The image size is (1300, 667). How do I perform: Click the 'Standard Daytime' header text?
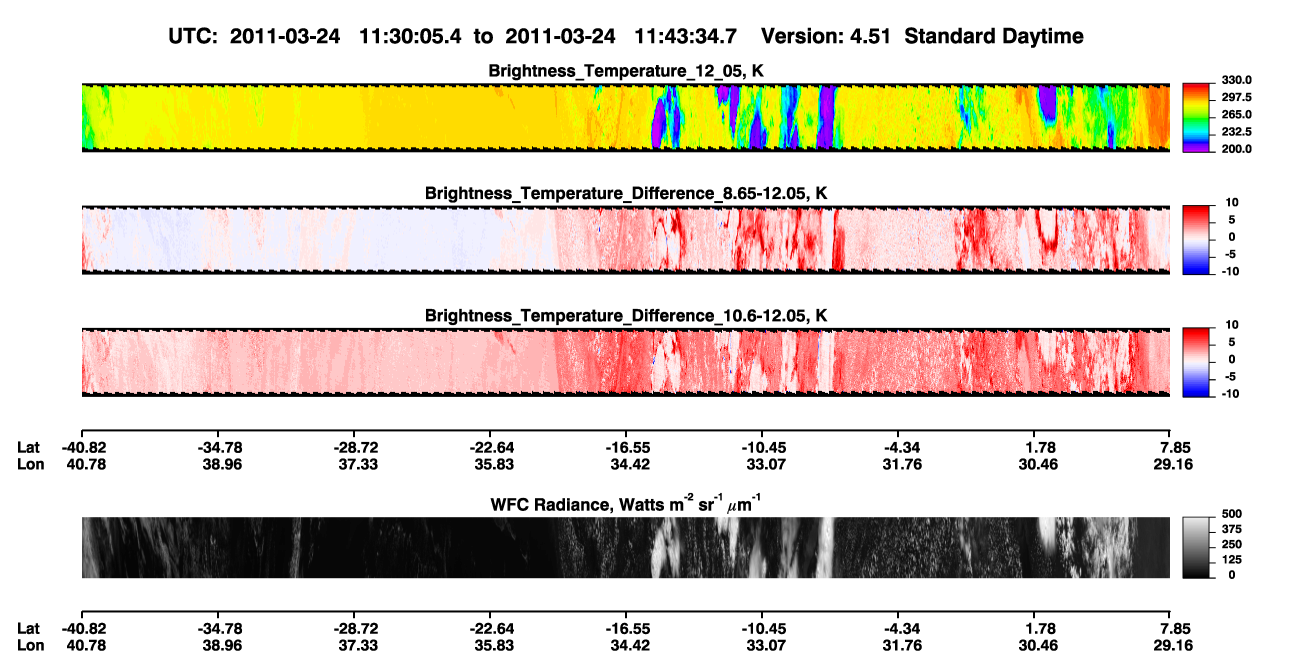click(x=992, y=37)
